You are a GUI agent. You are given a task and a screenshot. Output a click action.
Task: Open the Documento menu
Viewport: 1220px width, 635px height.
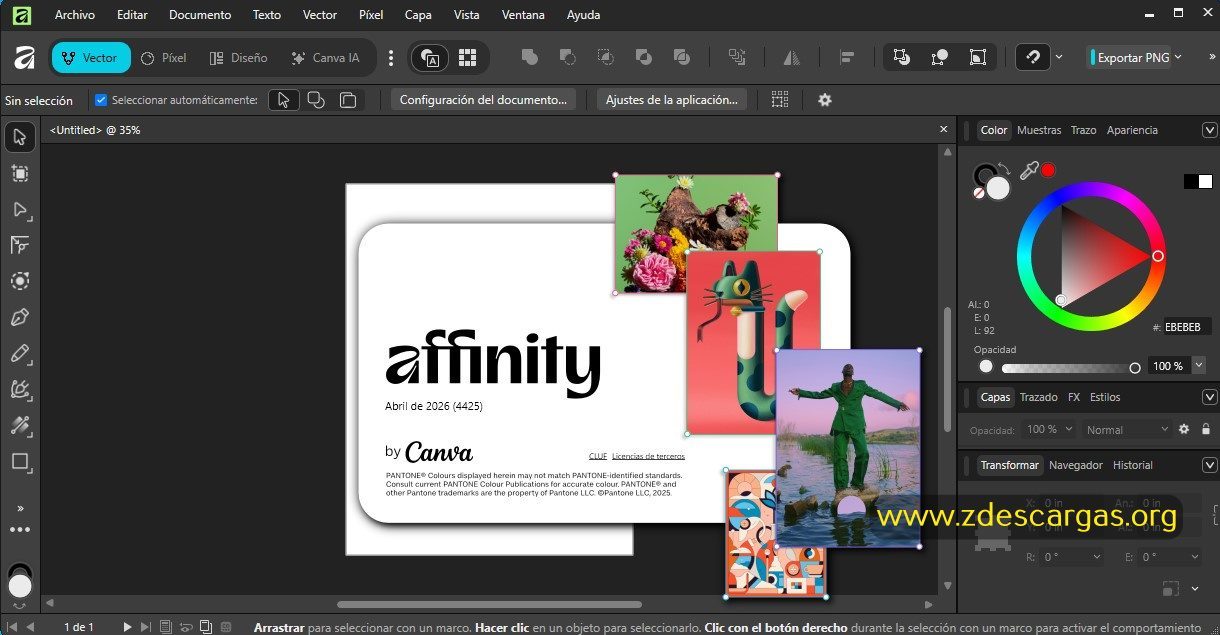tap(200, 15)
